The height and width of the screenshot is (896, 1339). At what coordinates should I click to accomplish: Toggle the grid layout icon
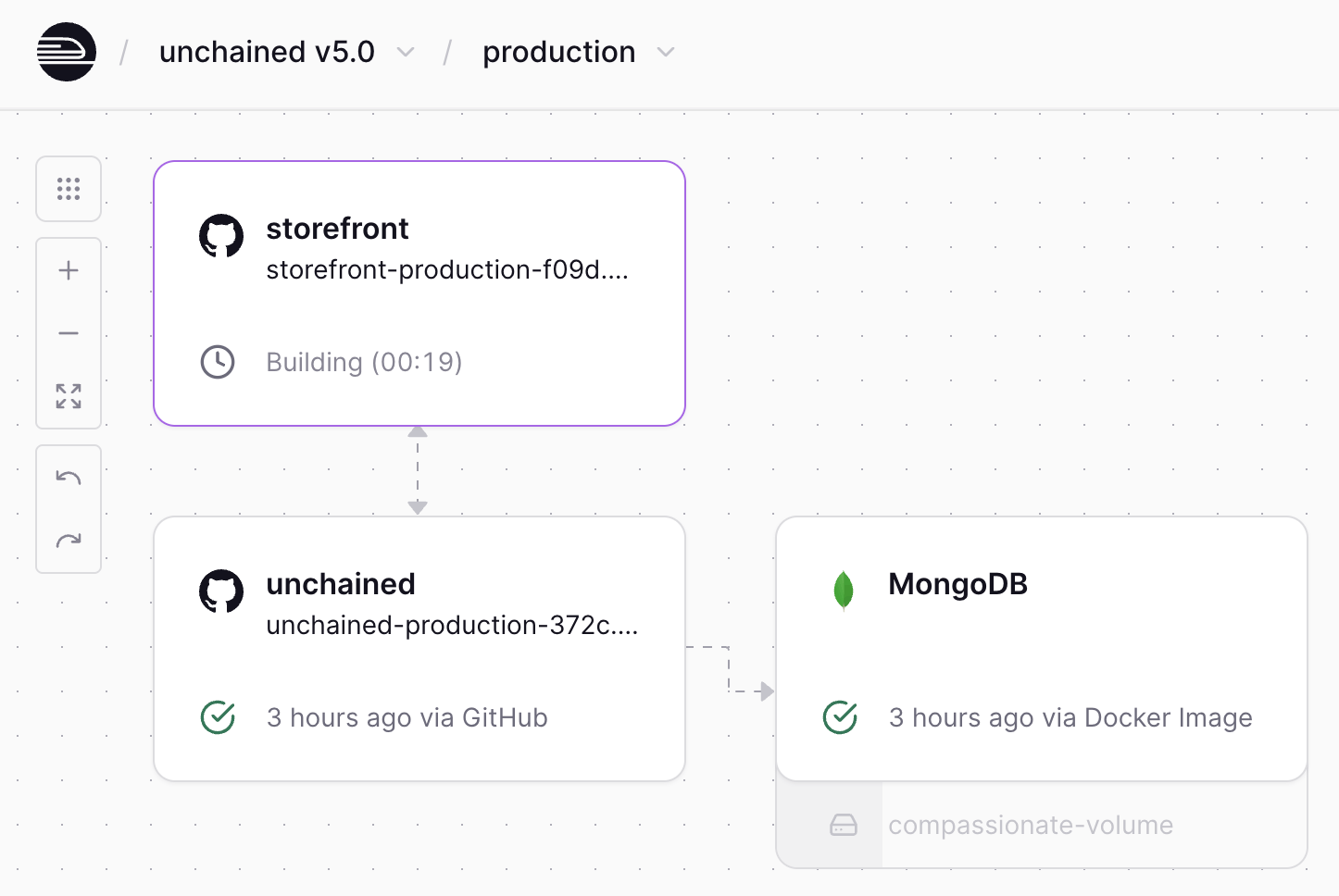click(x=69, y=189)
